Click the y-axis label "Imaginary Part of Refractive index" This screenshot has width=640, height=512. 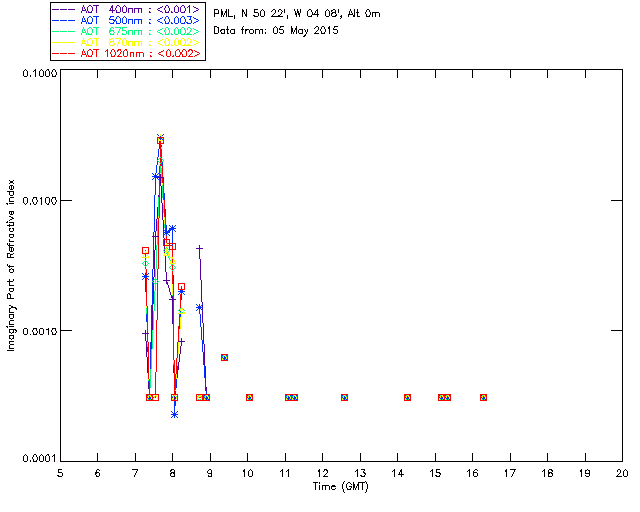(x=11, y=265)
